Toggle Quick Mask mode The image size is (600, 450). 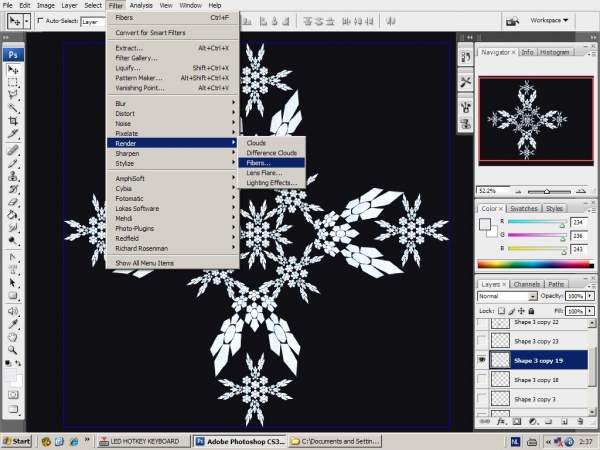[x=13, y=395]
